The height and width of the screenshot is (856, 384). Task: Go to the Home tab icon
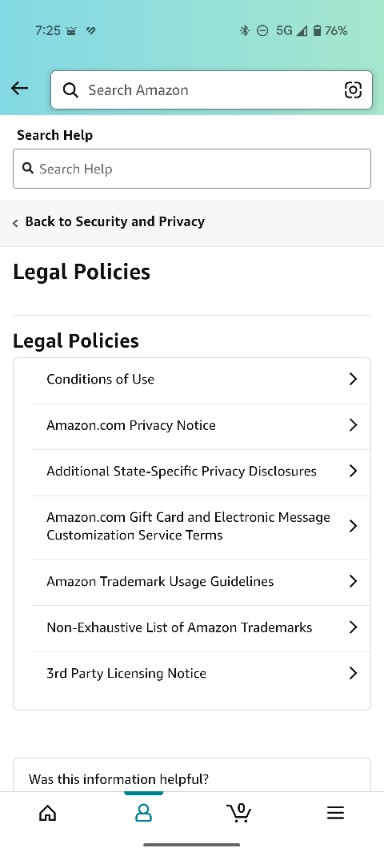48,813
